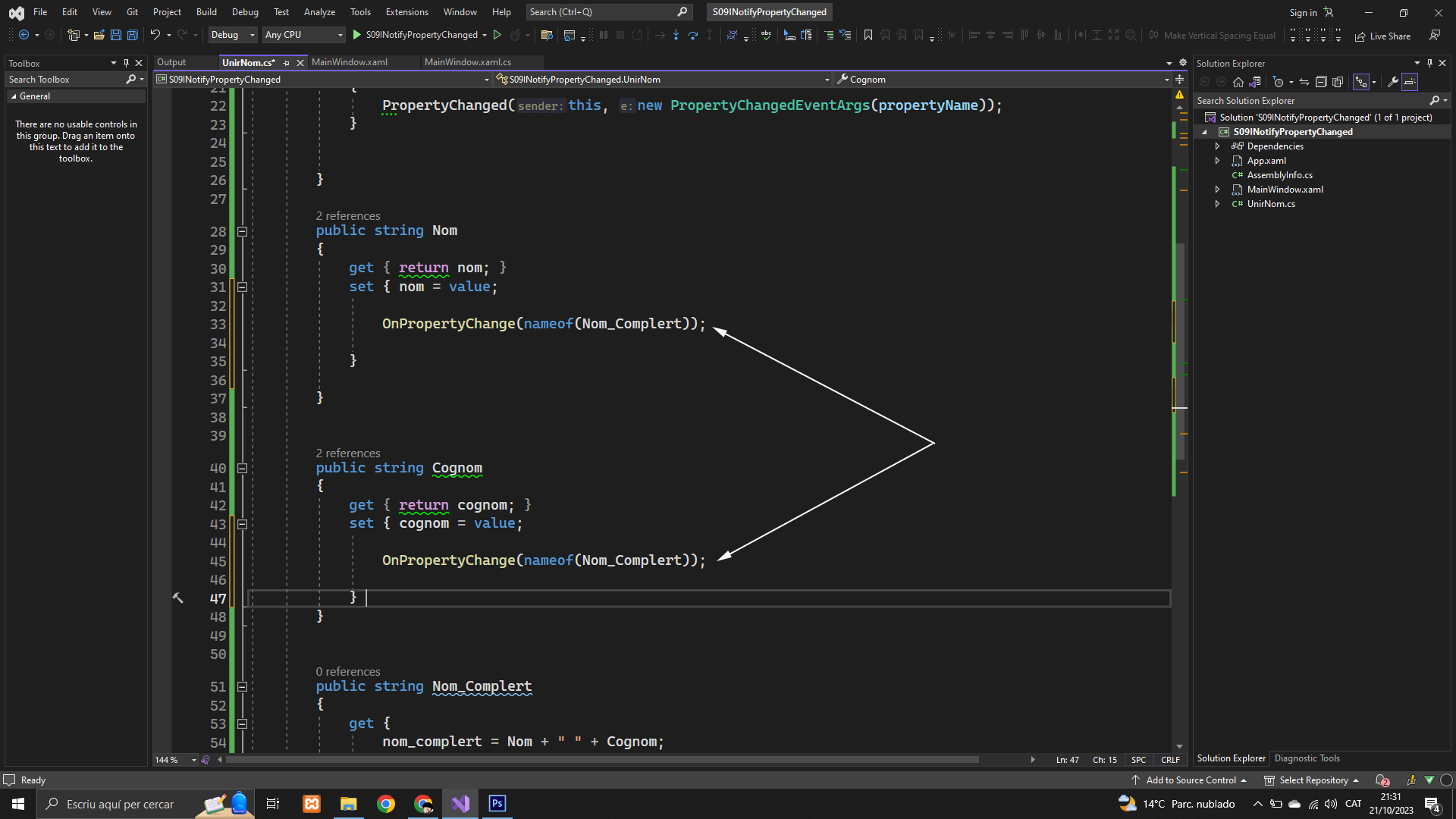Toggle pin on UnirNom.cs tab

click(x=286, y=63)
